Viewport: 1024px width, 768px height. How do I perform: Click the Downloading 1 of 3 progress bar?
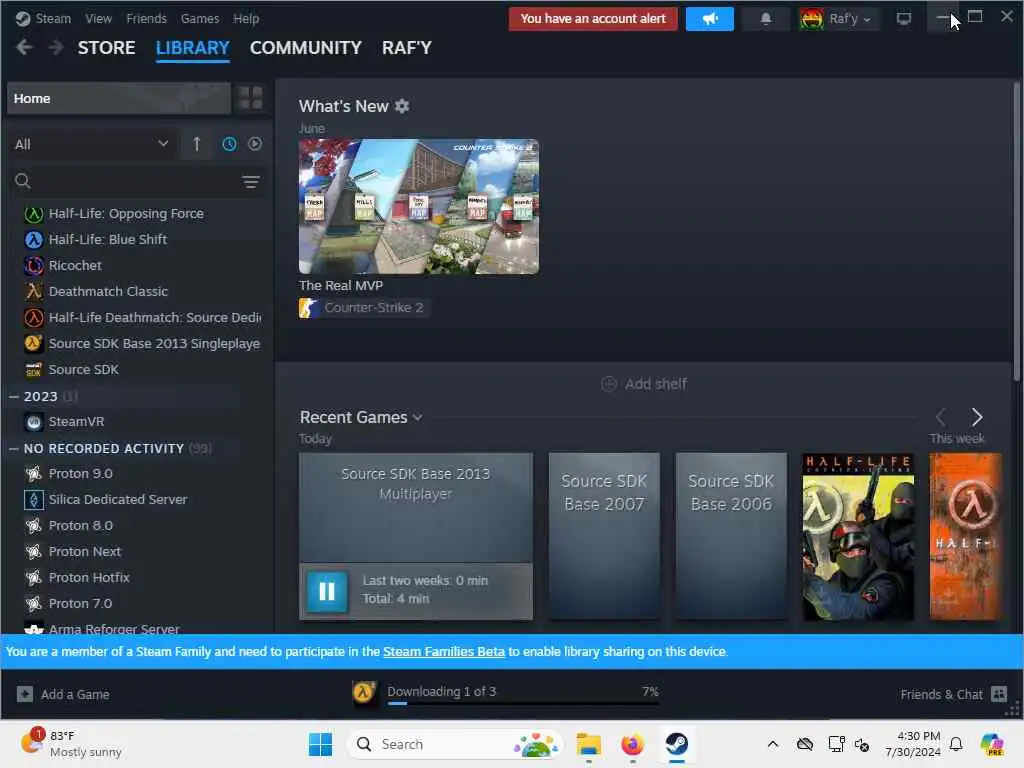coord(523,703)
